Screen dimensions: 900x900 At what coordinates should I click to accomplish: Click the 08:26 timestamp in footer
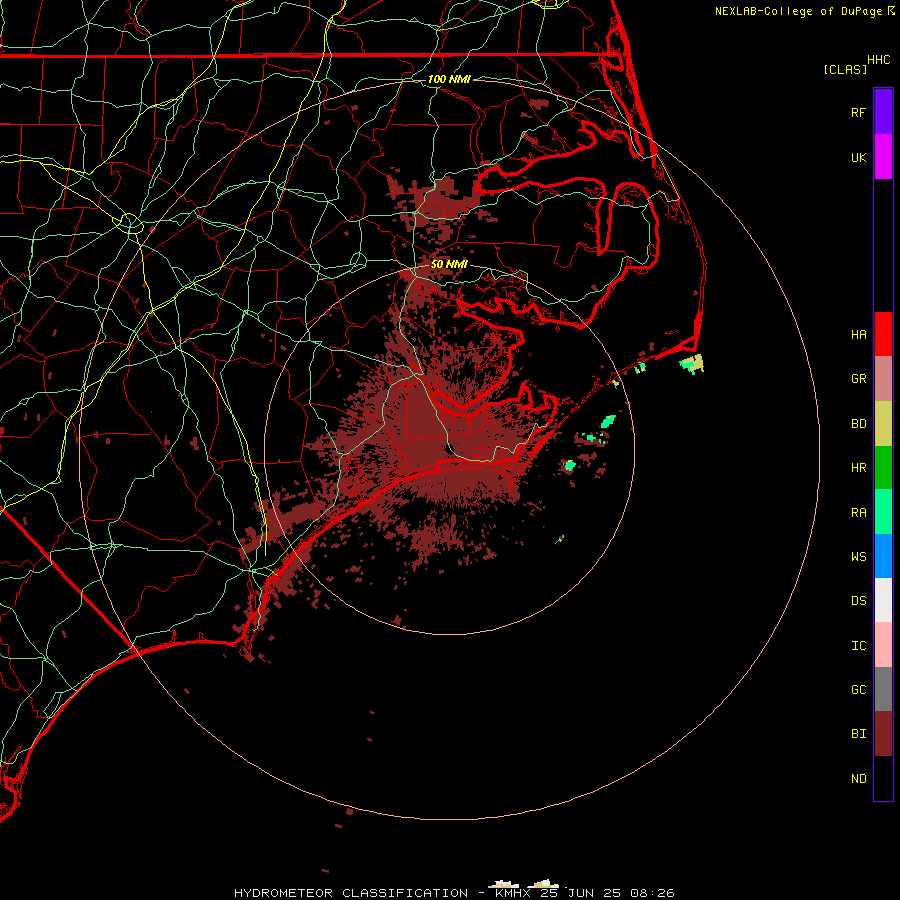click(x=651, y=893)
